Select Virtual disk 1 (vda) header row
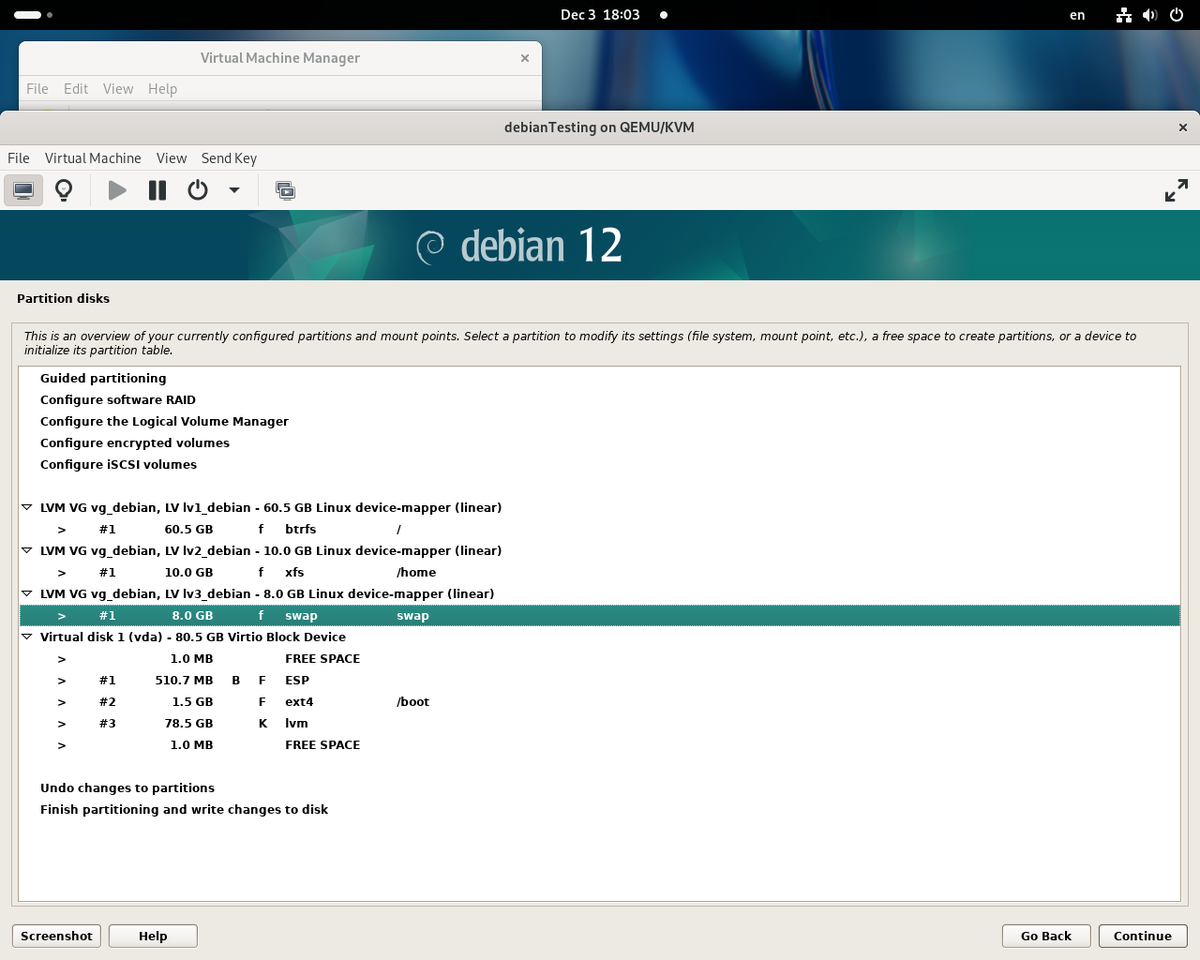Screen dimensions: 1200x960 600,637
